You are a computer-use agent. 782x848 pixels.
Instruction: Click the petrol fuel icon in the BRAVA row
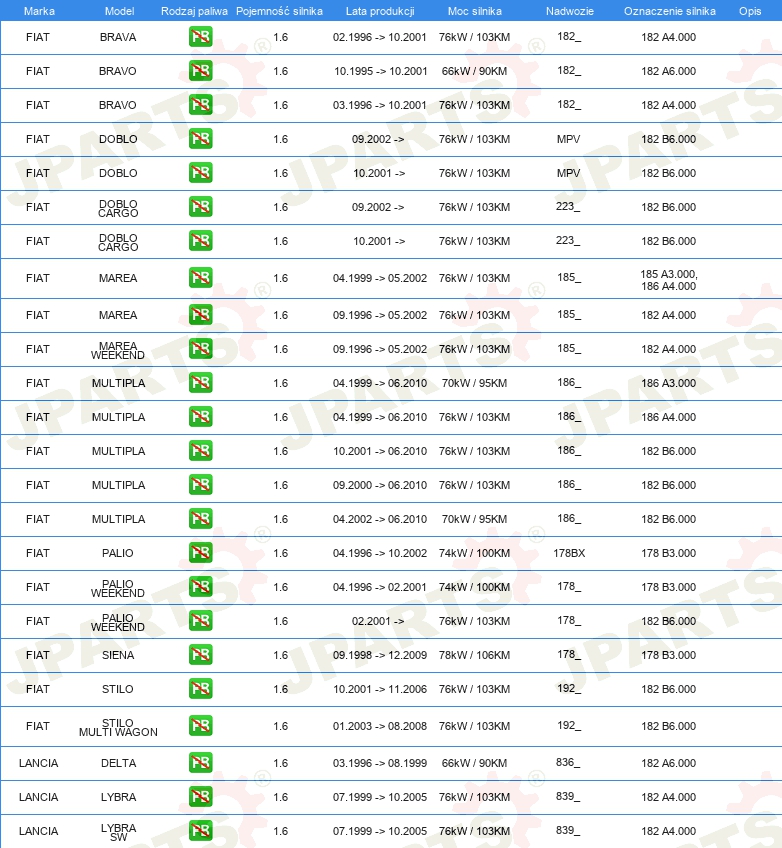click(x=201, y=37)
